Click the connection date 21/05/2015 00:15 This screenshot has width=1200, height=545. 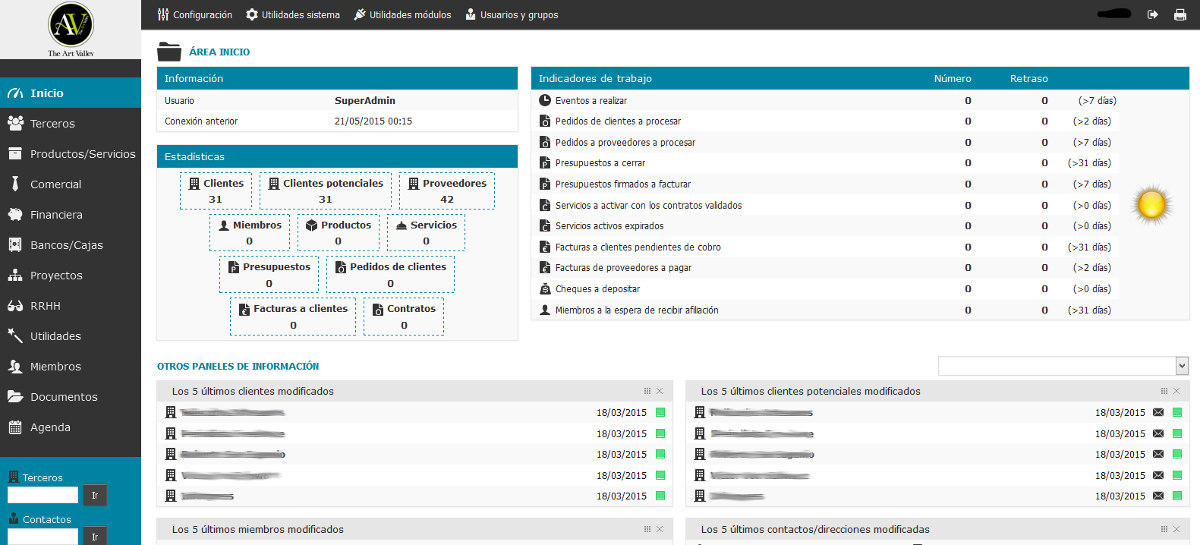(x=373, y=121)
